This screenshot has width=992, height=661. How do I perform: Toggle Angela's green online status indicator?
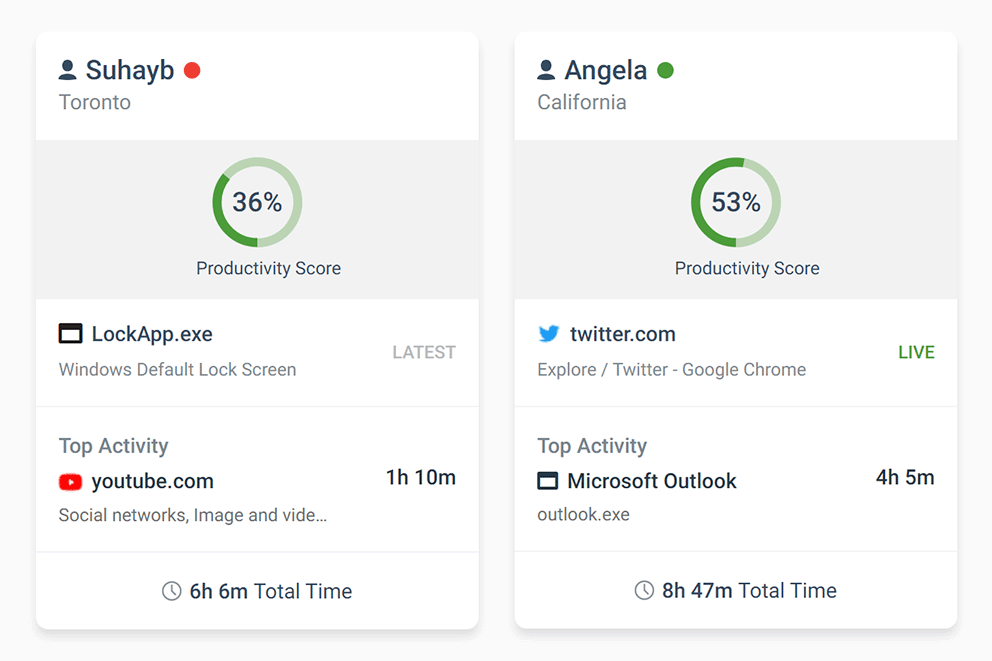point(666,70)
